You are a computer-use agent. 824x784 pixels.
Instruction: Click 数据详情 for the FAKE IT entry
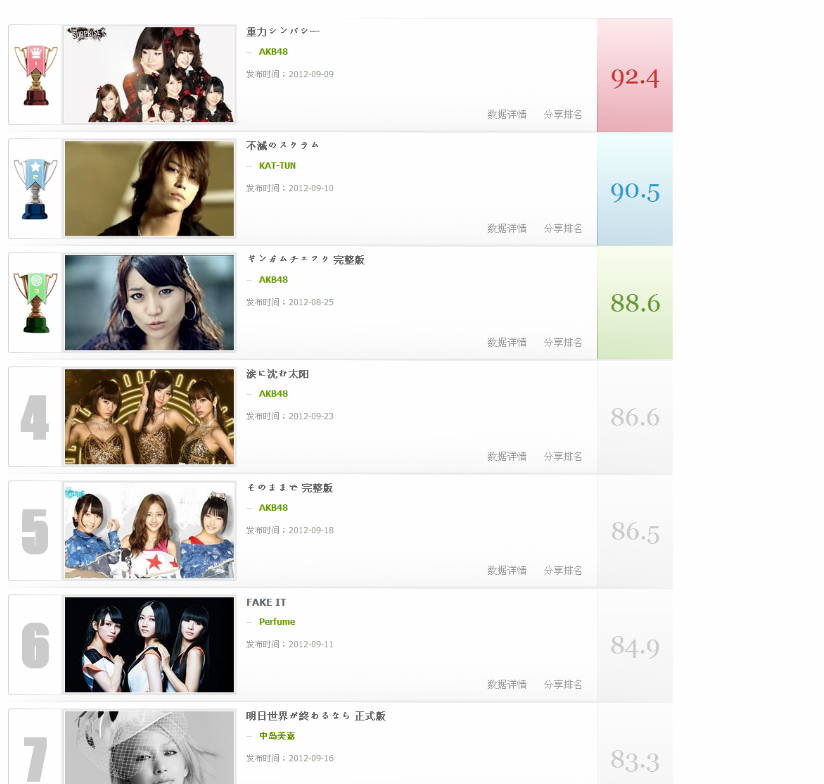(507, 684)
